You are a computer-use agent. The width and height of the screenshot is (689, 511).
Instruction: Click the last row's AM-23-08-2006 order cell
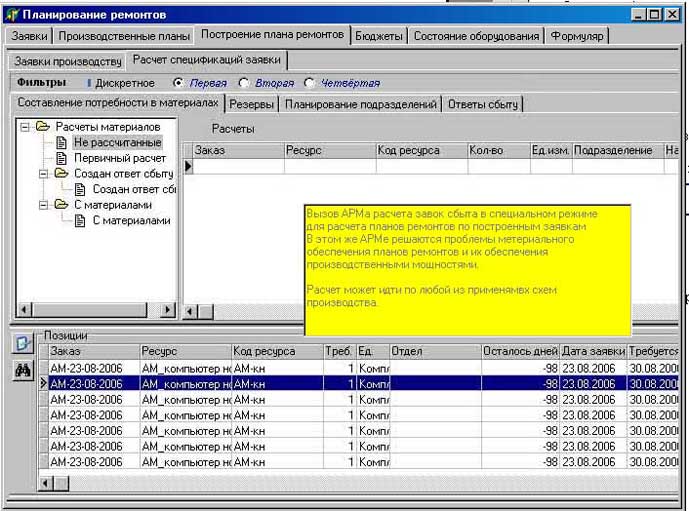pyautogui.click(x=93, y=462)
